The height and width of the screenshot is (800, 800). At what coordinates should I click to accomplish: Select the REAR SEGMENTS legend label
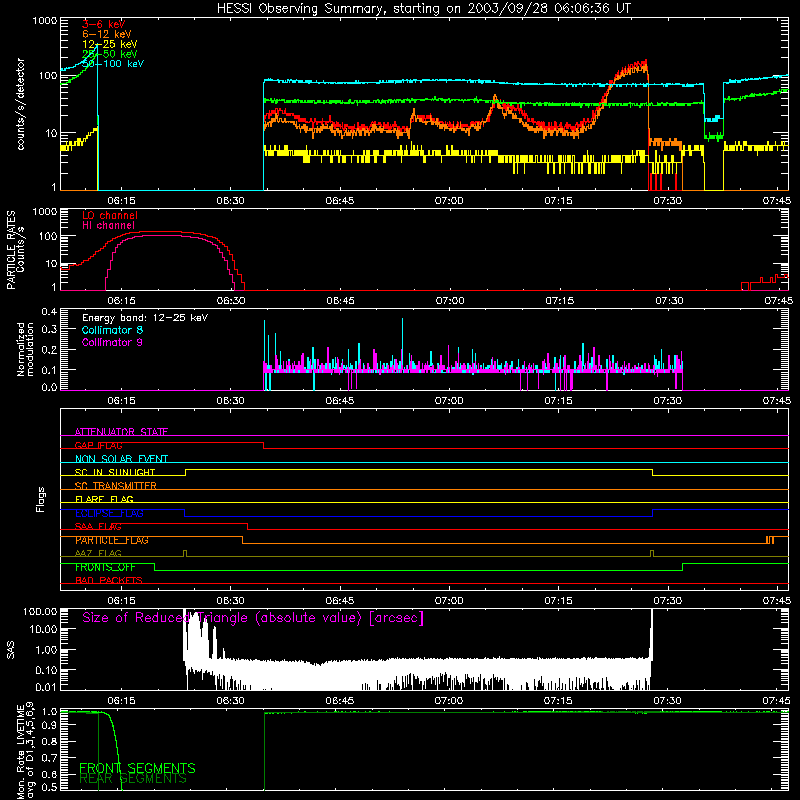[x=133, y=779]
